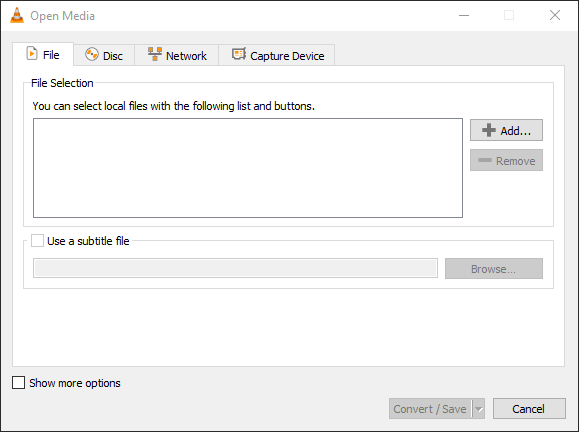Image resolution: width=579 pixels, height=432 pixels.
Task: Click the Browse... subtitle button
Action: pyautogui.click(x=494, y=269)
